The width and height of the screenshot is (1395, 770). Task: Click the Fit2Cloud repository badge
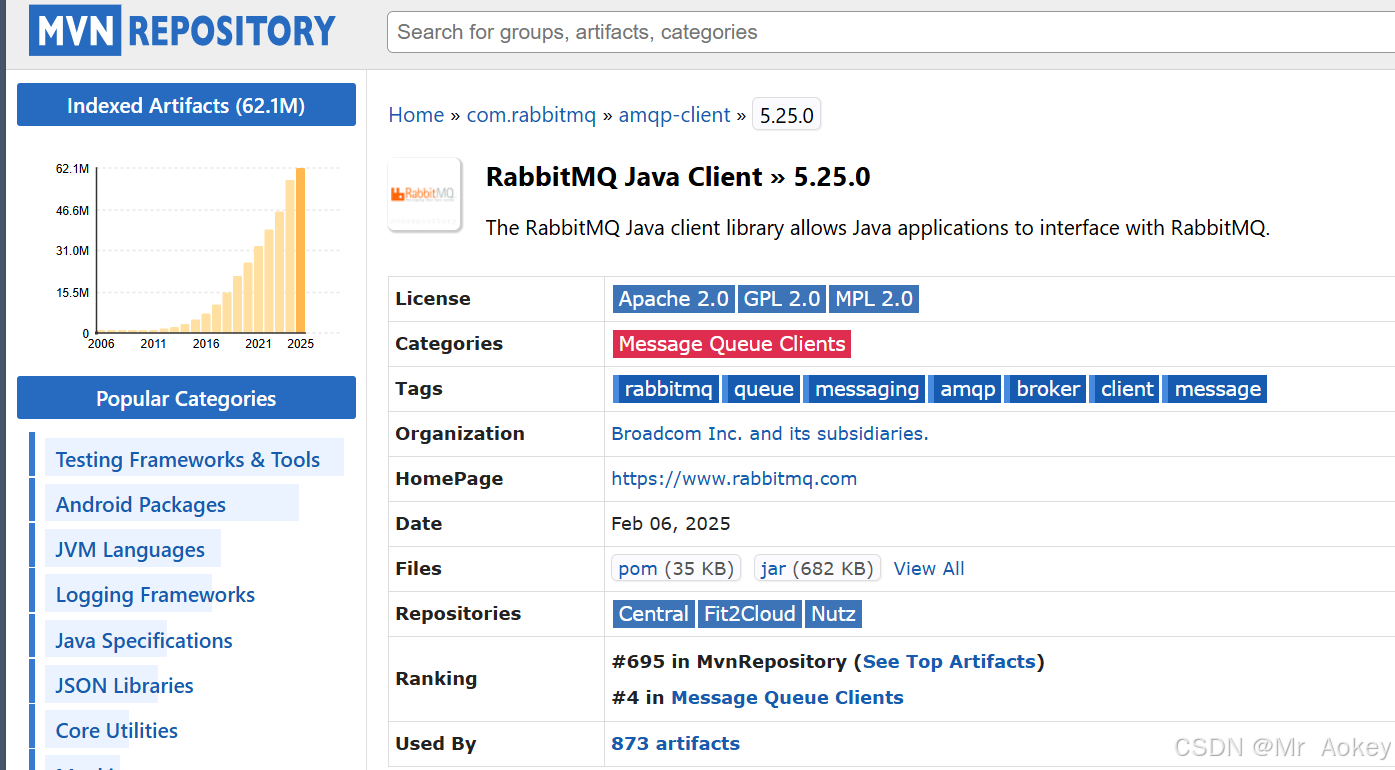(750, 614)
